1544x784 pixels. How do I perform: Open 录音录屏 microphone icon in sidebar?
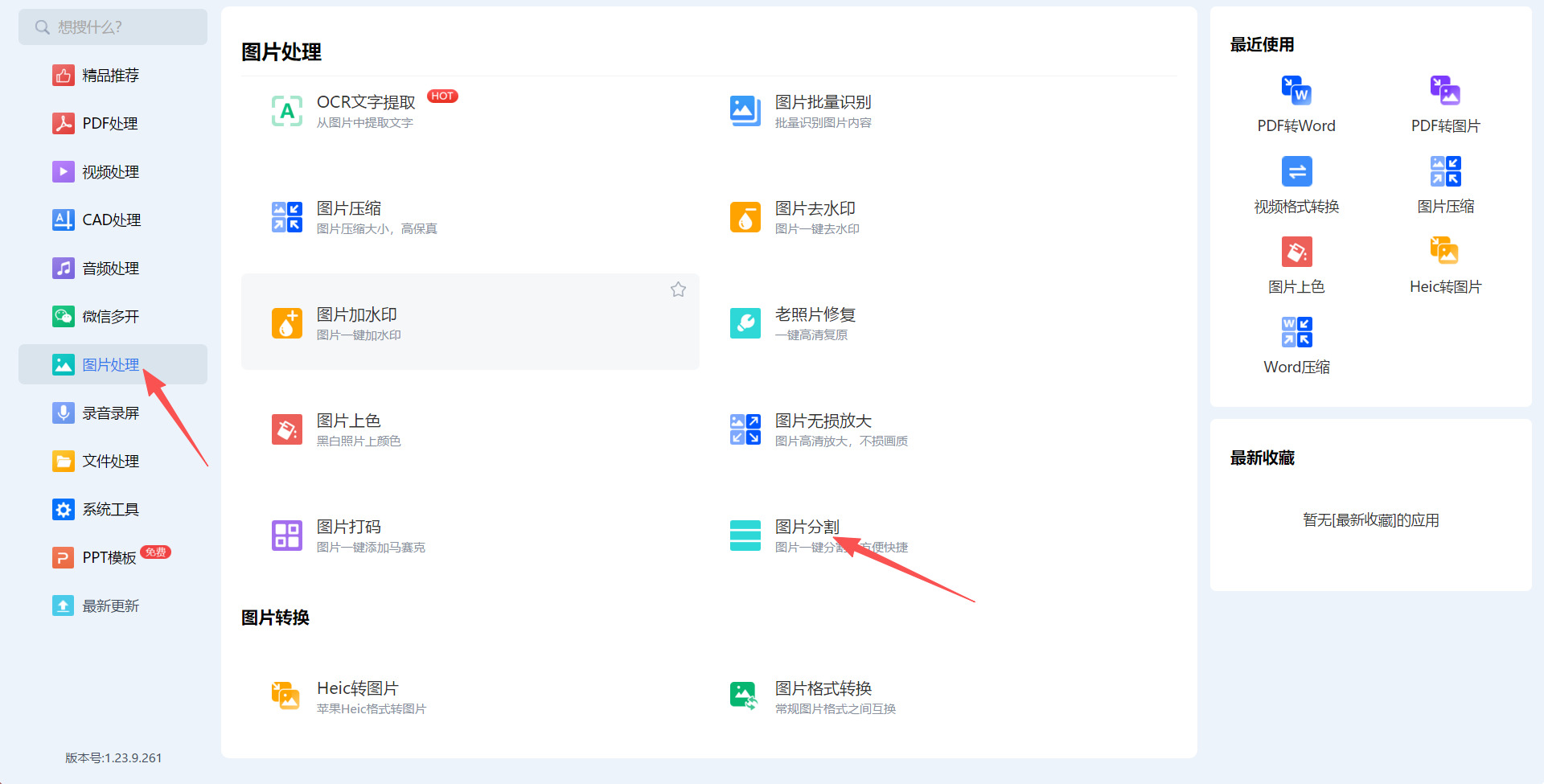point(64,413)
